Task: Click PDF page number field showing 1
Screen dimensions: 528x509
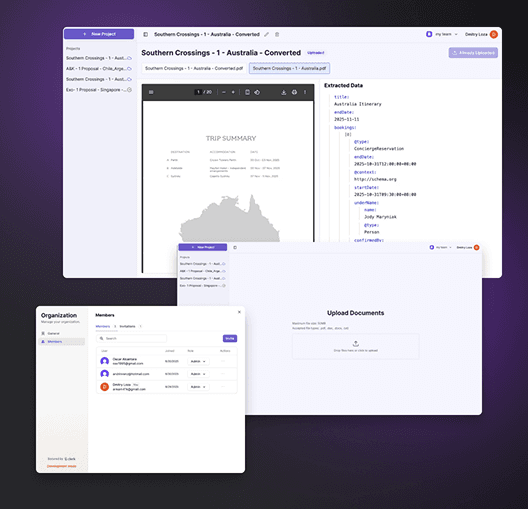Action: point(198,92)
